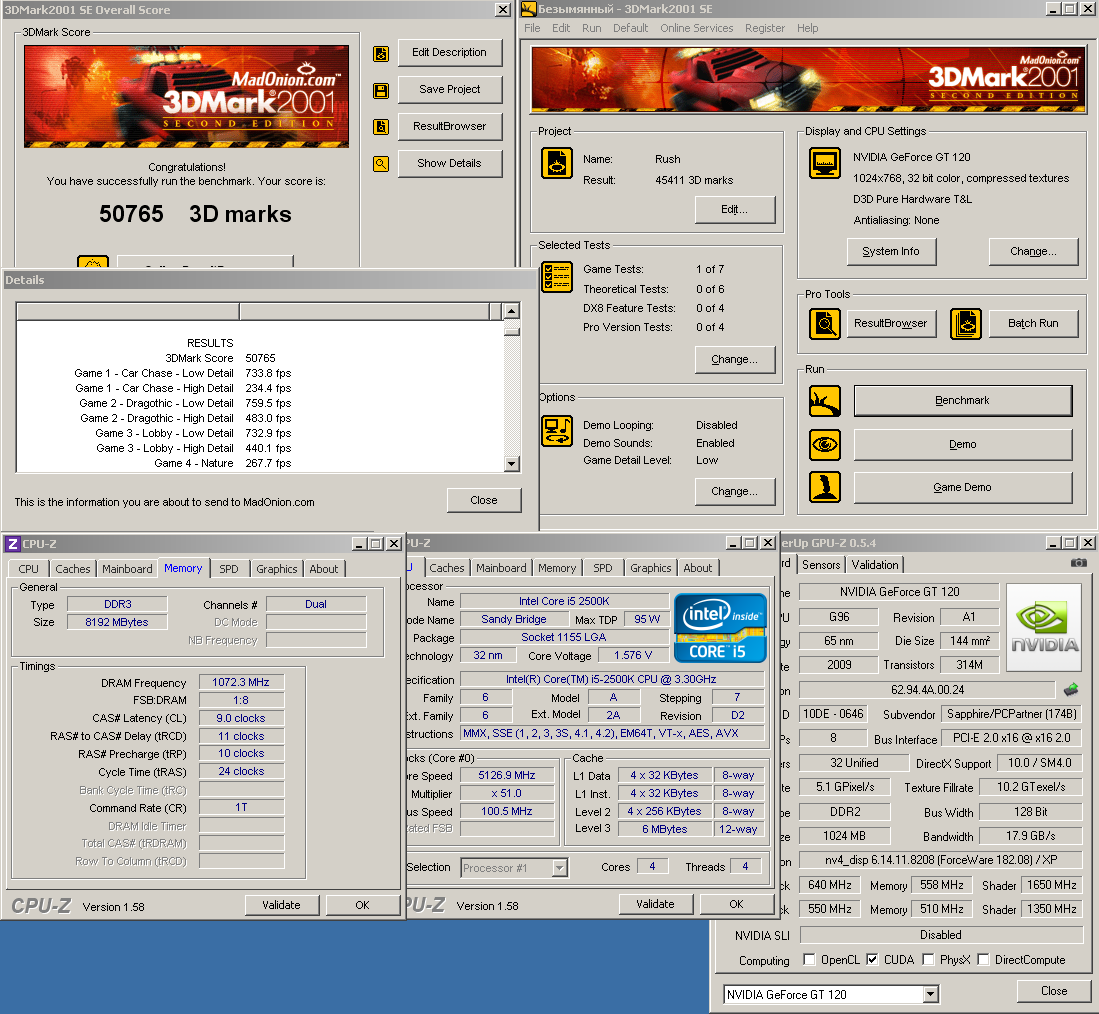Image resolution: width=1099 pixels, height=1014 pixels.
Task: Click the GPU-Z BIOS save chip icon
Action: pyautogui.click(x=1070, y=690)
